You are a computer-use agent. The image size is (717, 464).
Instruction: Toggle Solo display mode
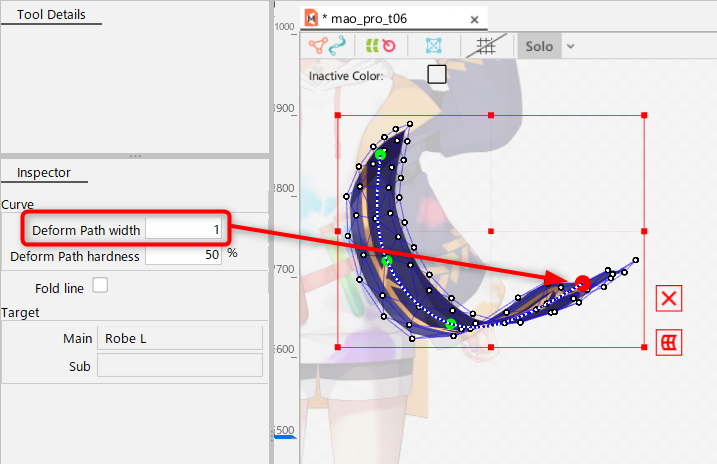pos(538,46)
